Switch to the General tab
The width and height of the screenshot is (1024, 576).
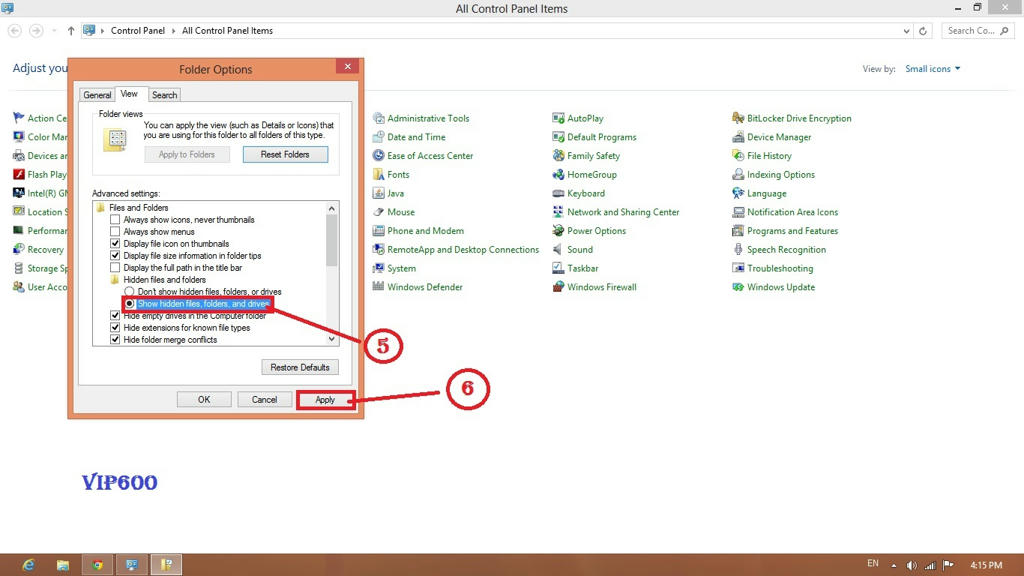click(x=97, y=95)
